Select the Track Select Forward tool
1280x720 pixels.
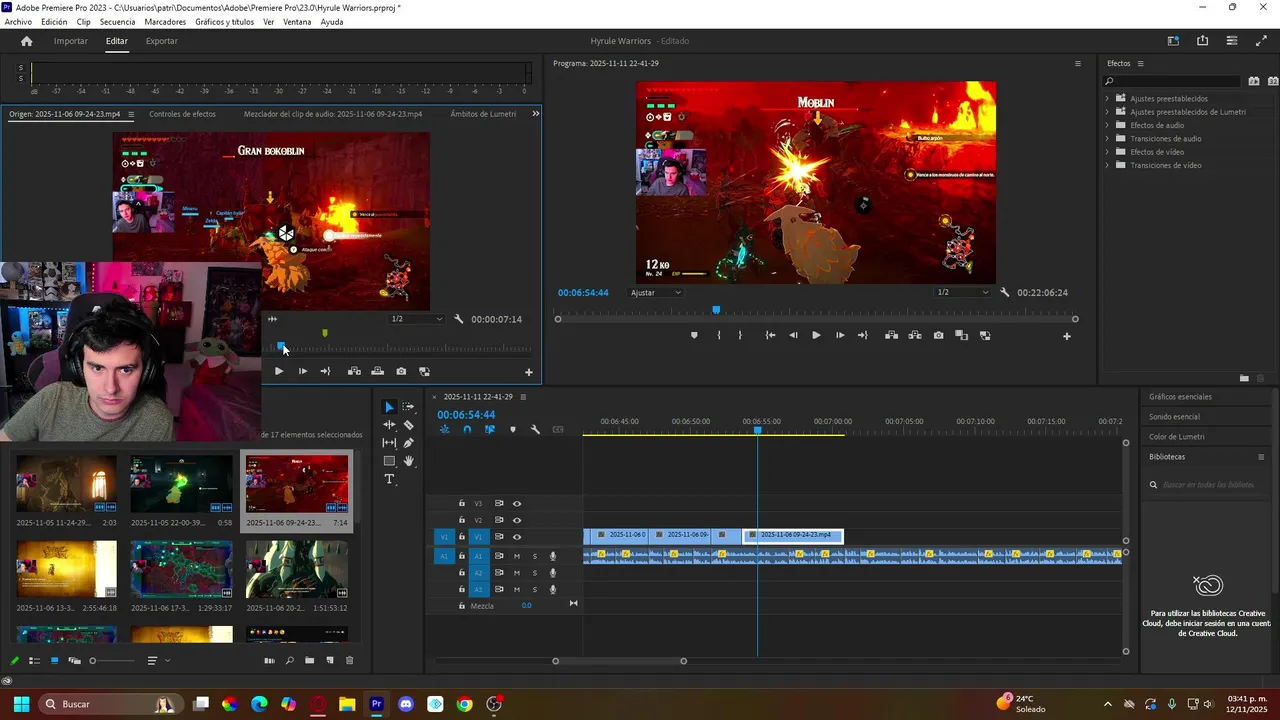(408, 407)
